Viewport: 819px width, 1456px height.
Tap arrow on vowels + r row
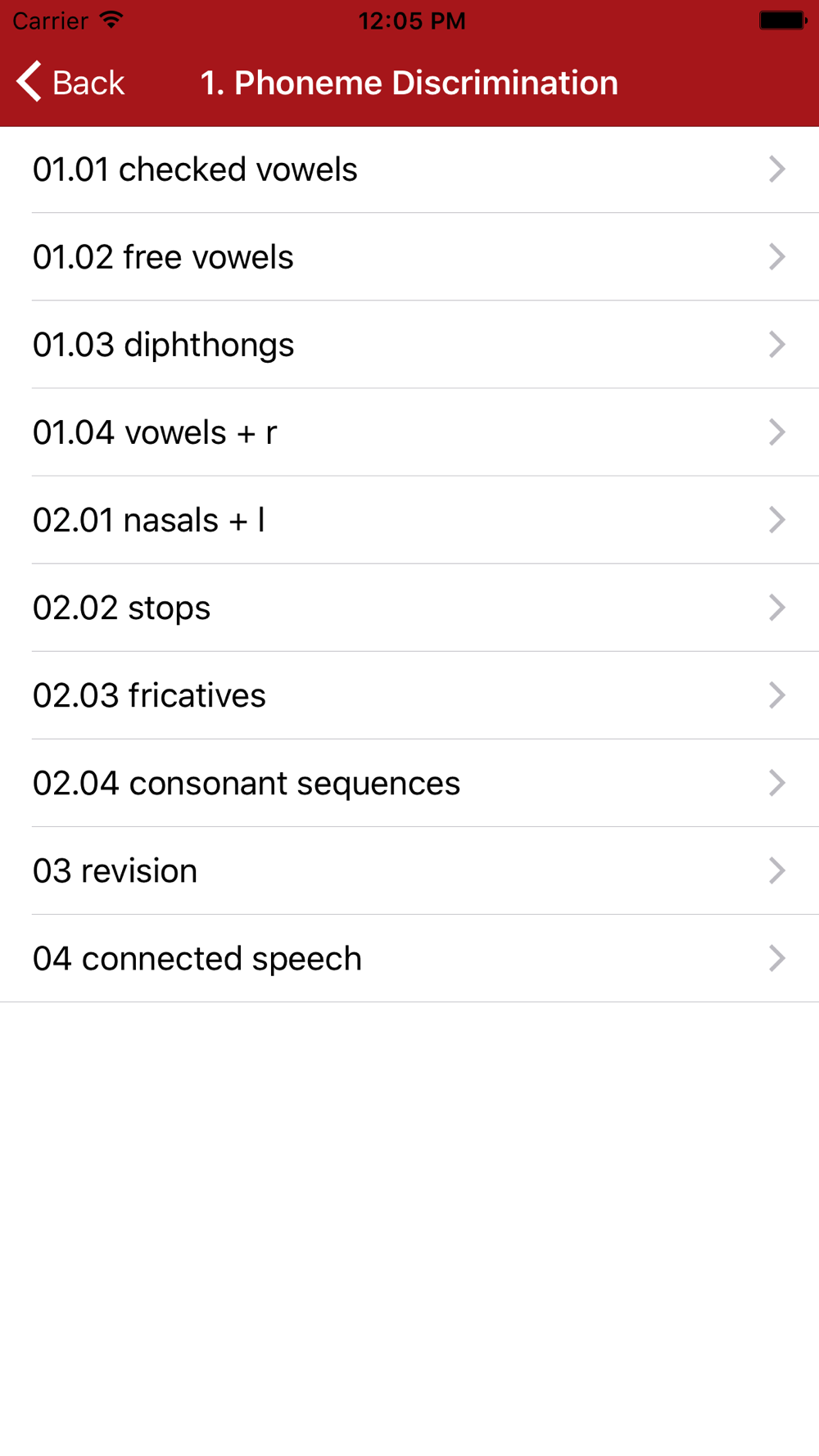point(776,432)
